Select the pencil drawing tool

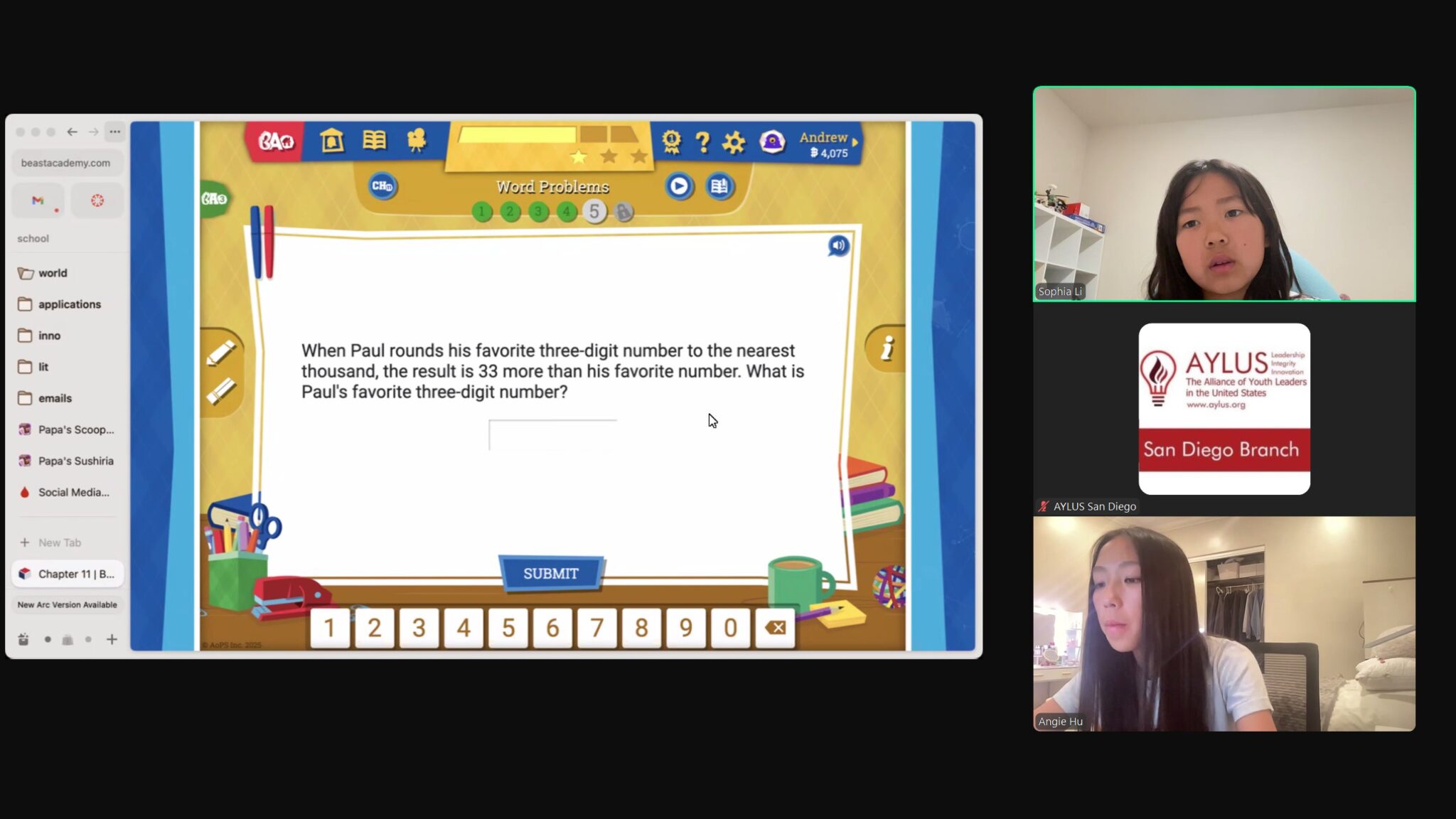[x=221, y=353]
